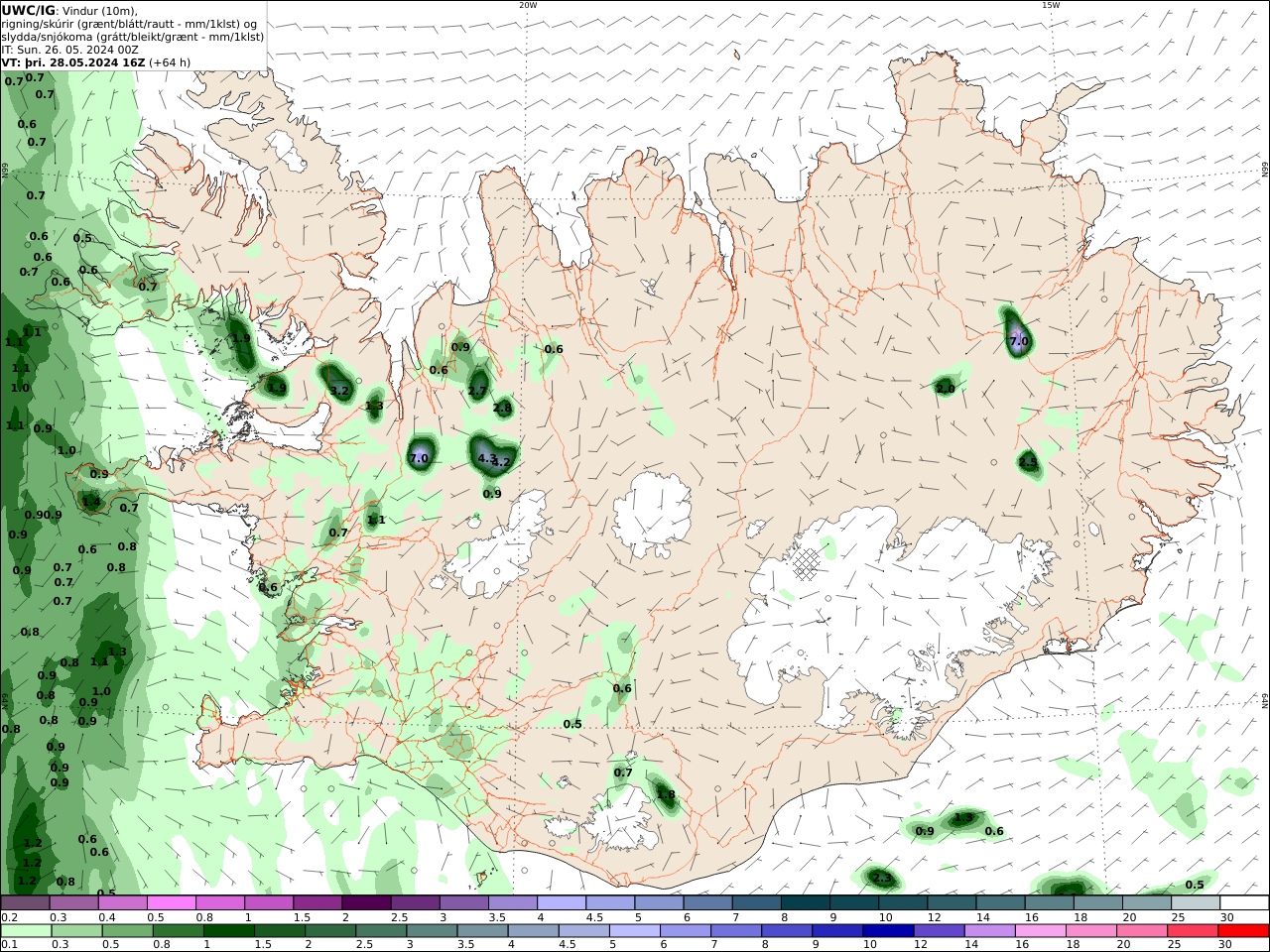Choose the dark teal swatch at 8 in upper legend
The image size is (1270, 952).
coord(805,902)
